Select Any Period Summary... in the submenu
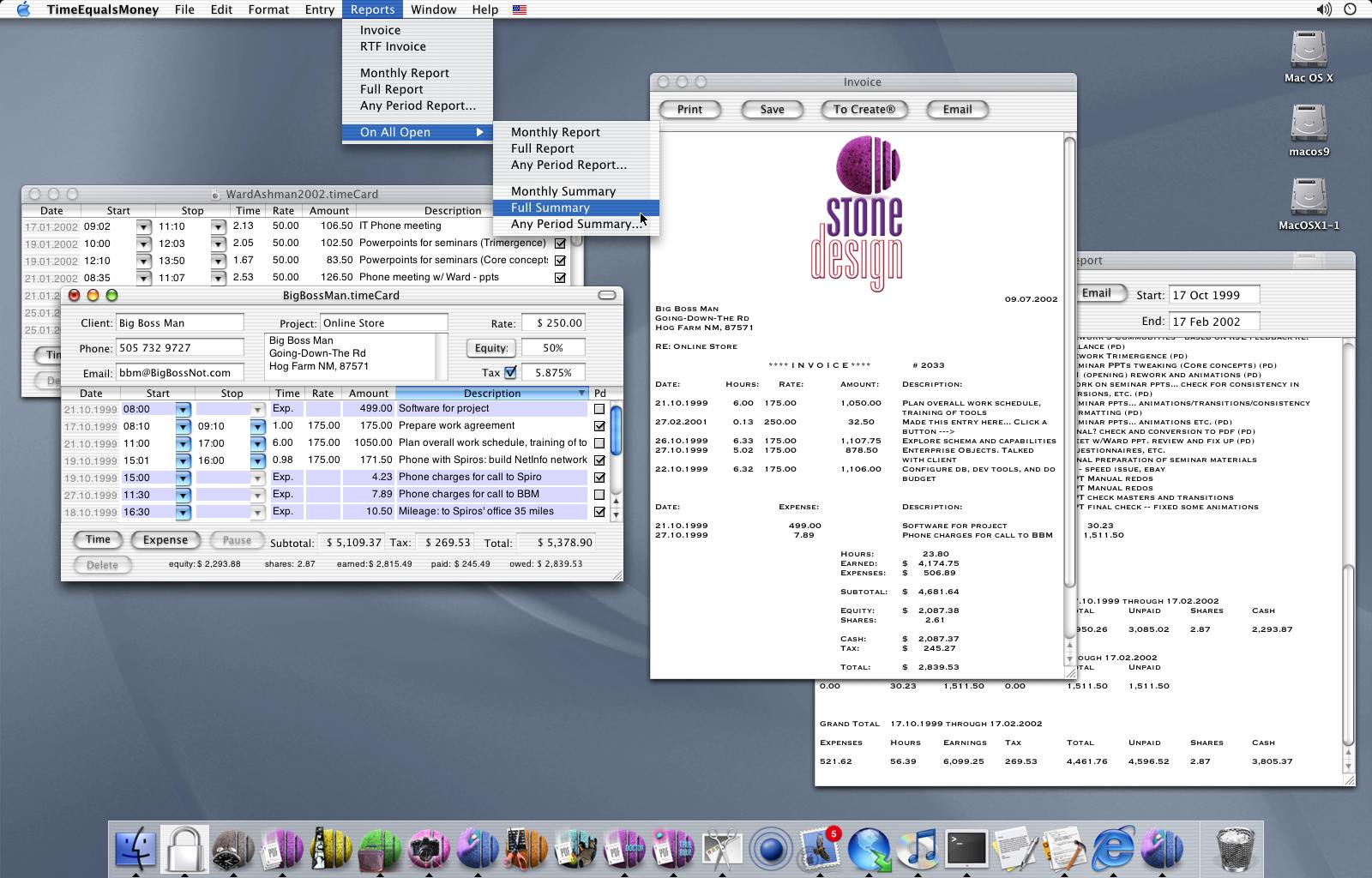The image size is (1372, 878). point(576,224)
